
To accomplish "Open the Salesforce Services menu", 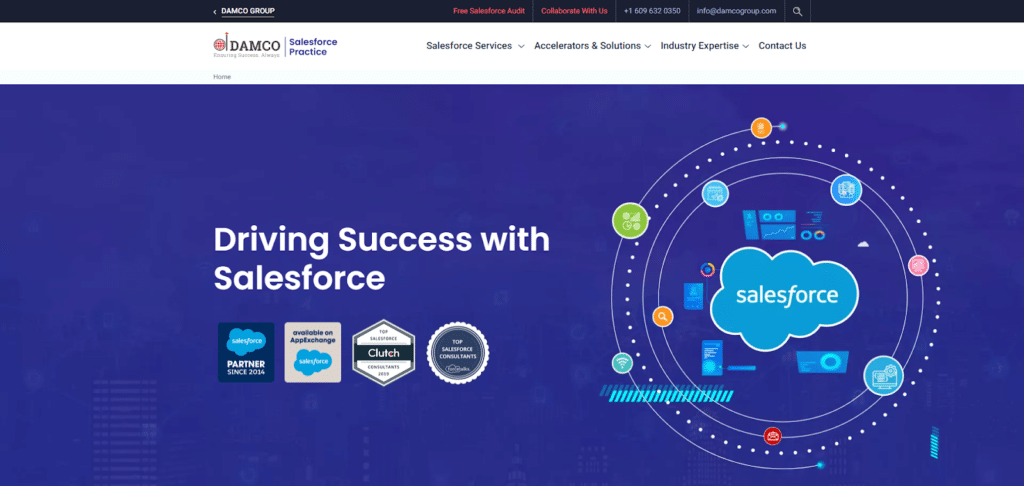I will pos(469,46).
